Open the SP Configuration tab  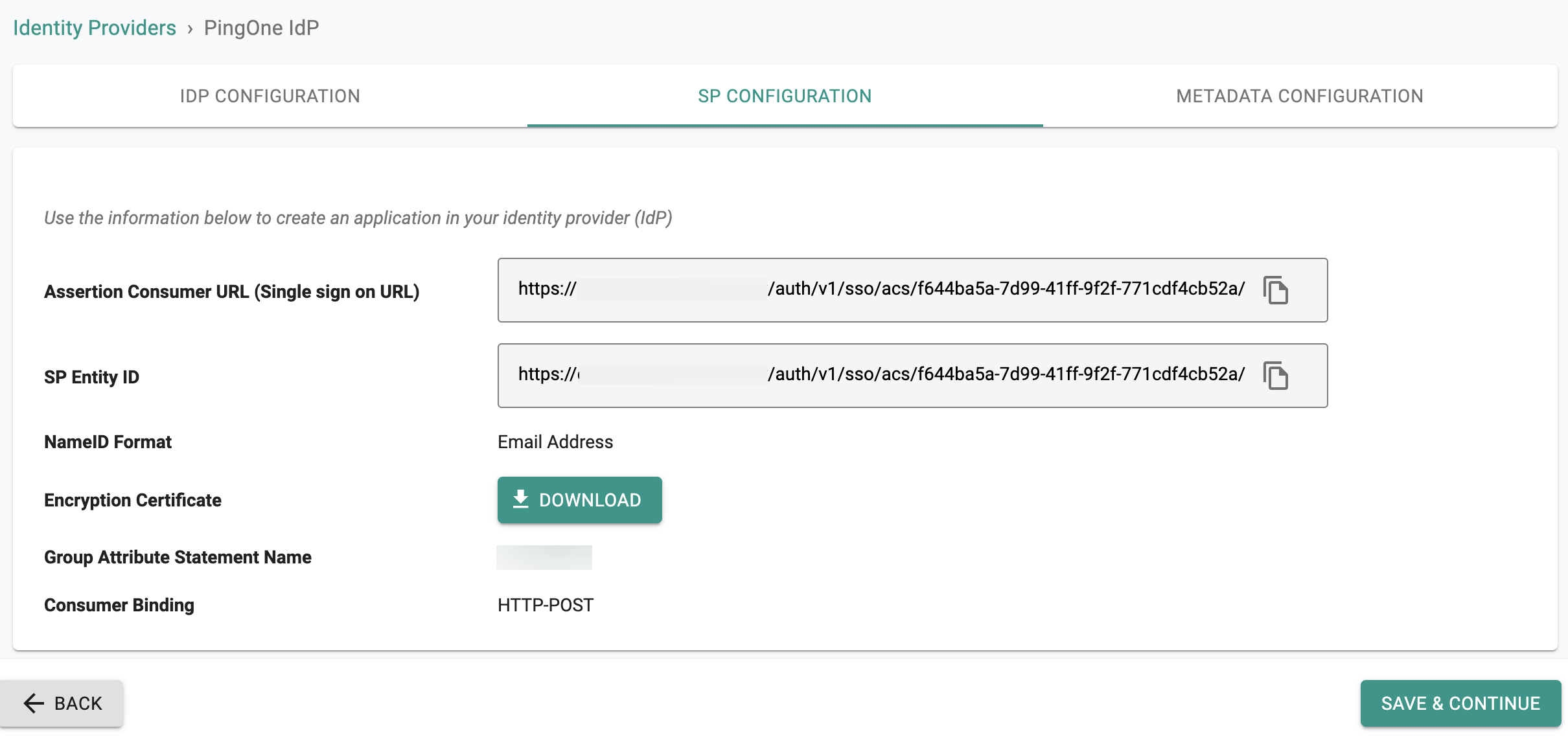tap(785, 96)
